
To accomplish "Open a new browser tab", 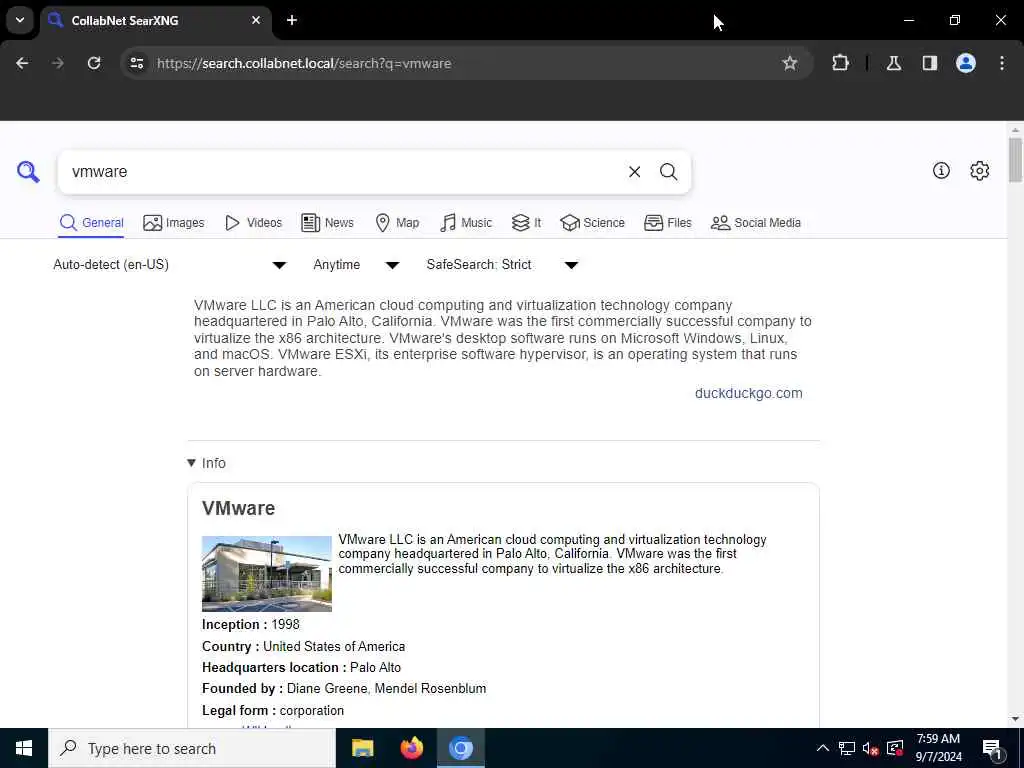I will click(292, 20).
